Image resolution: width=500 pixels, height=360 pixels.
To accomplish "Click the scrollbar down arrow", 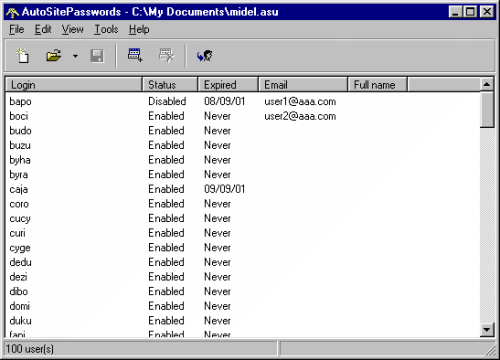I will [487, 330].
